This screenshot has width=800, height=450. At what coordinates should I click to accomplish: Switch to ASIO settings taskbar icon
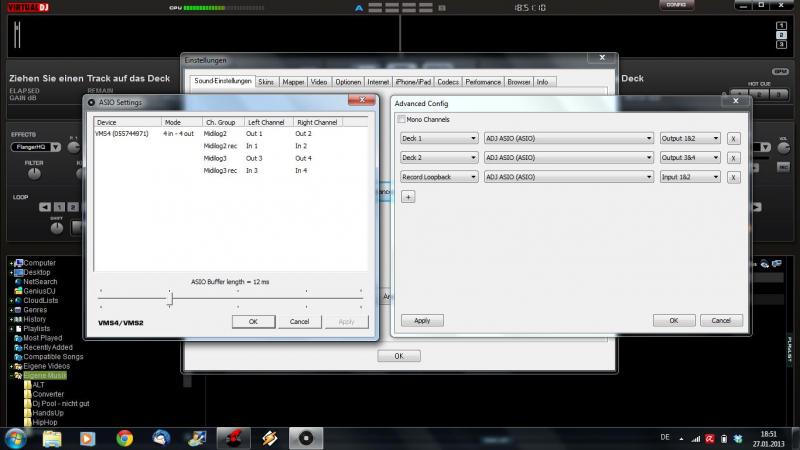tap(306, 438)
